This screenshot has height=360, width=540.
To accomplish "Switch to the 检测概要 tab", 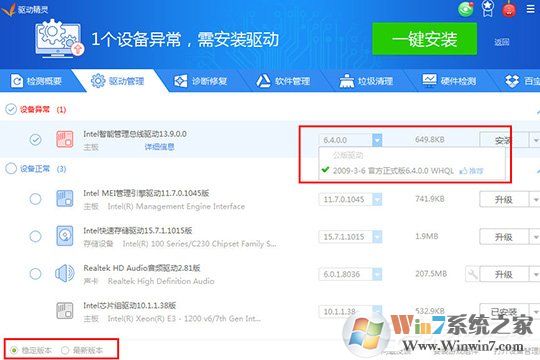I will [x=36, y=81].
